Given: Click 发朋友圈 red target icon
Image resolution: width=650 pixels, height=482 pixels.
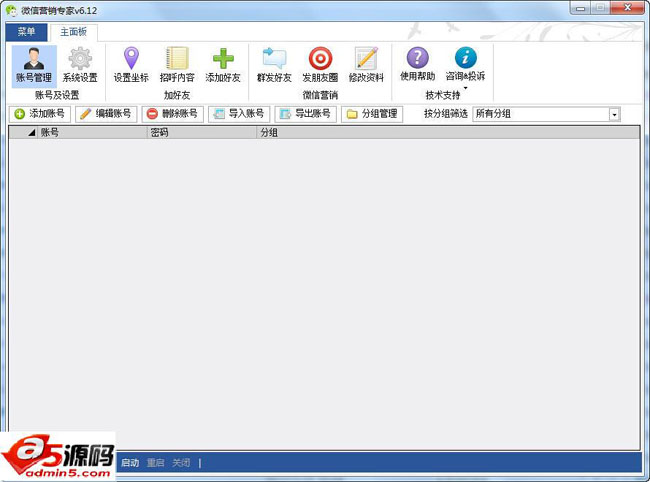Looking at the screenshot, I should 320,65.
